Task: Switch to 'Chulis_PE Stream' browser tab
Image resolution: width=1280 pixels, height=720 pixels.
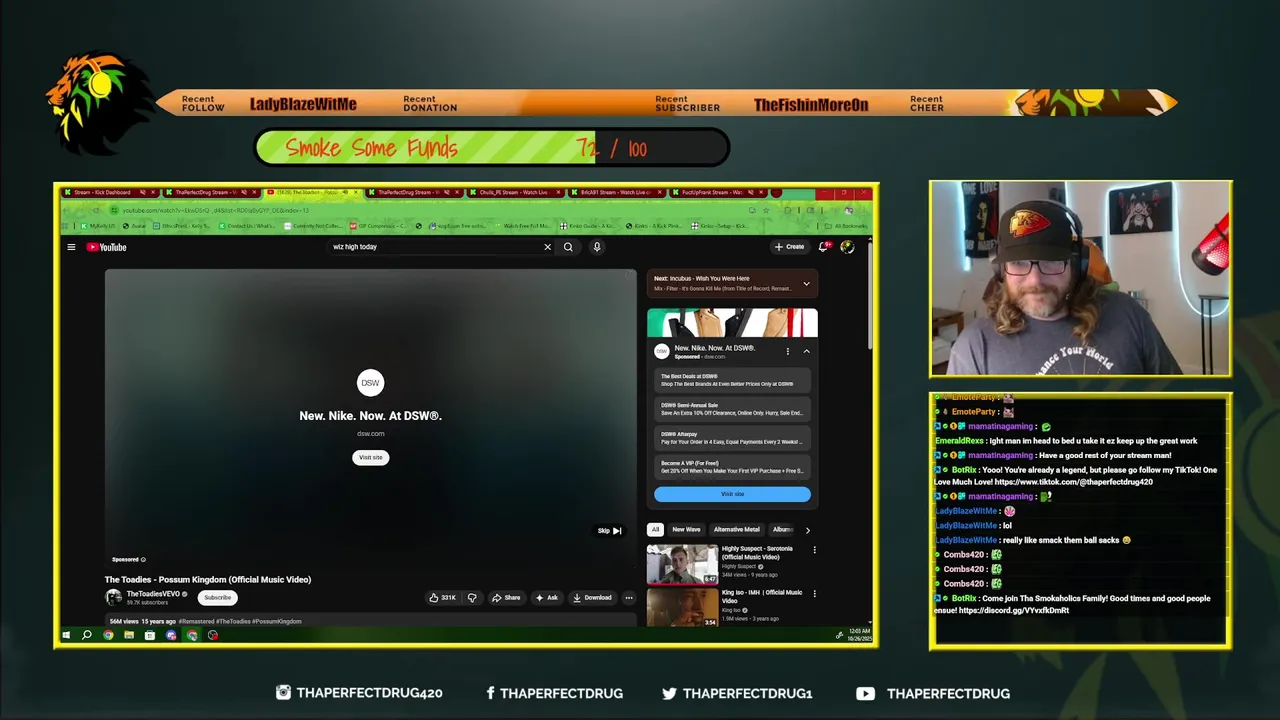Action: coord(517,192)
